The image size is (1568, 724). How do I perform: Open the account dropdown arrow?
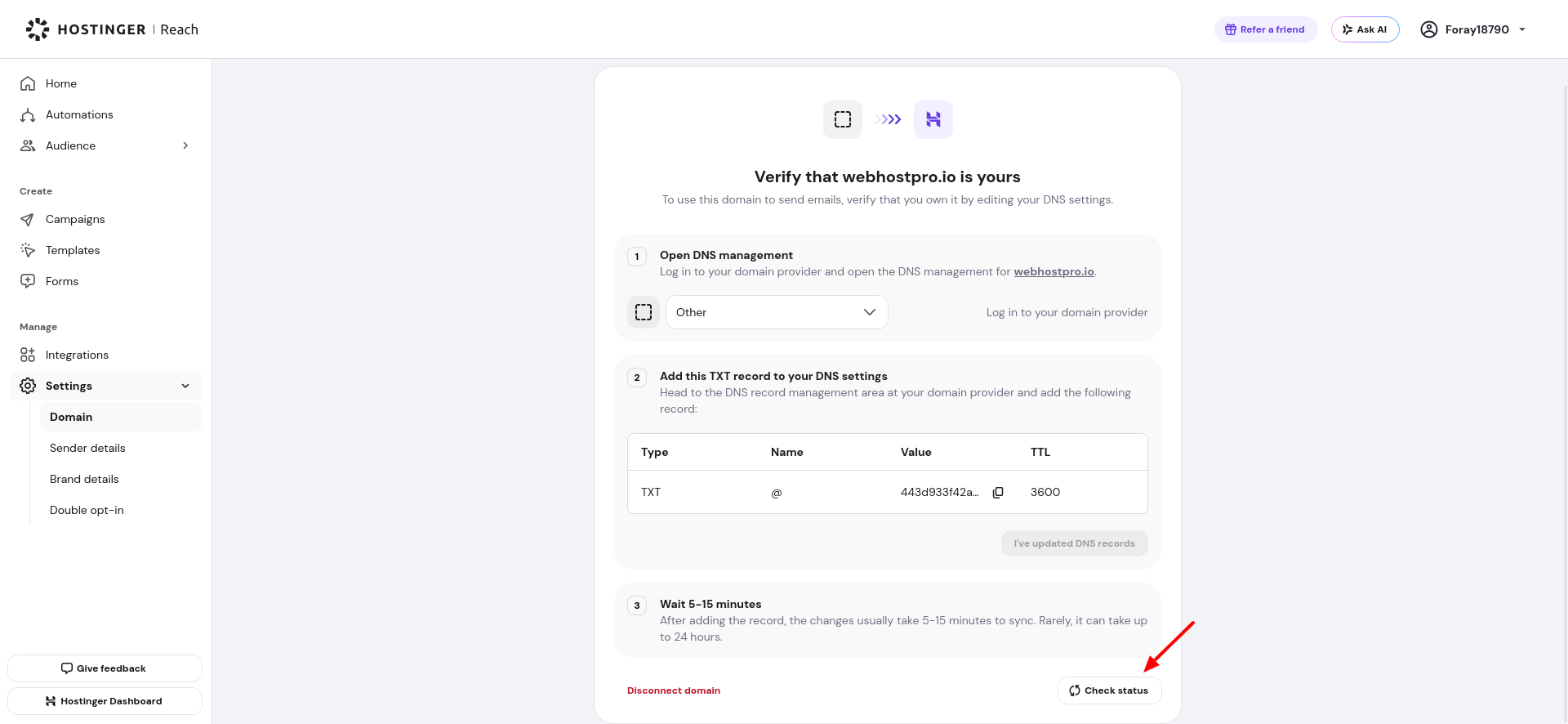1522,29
